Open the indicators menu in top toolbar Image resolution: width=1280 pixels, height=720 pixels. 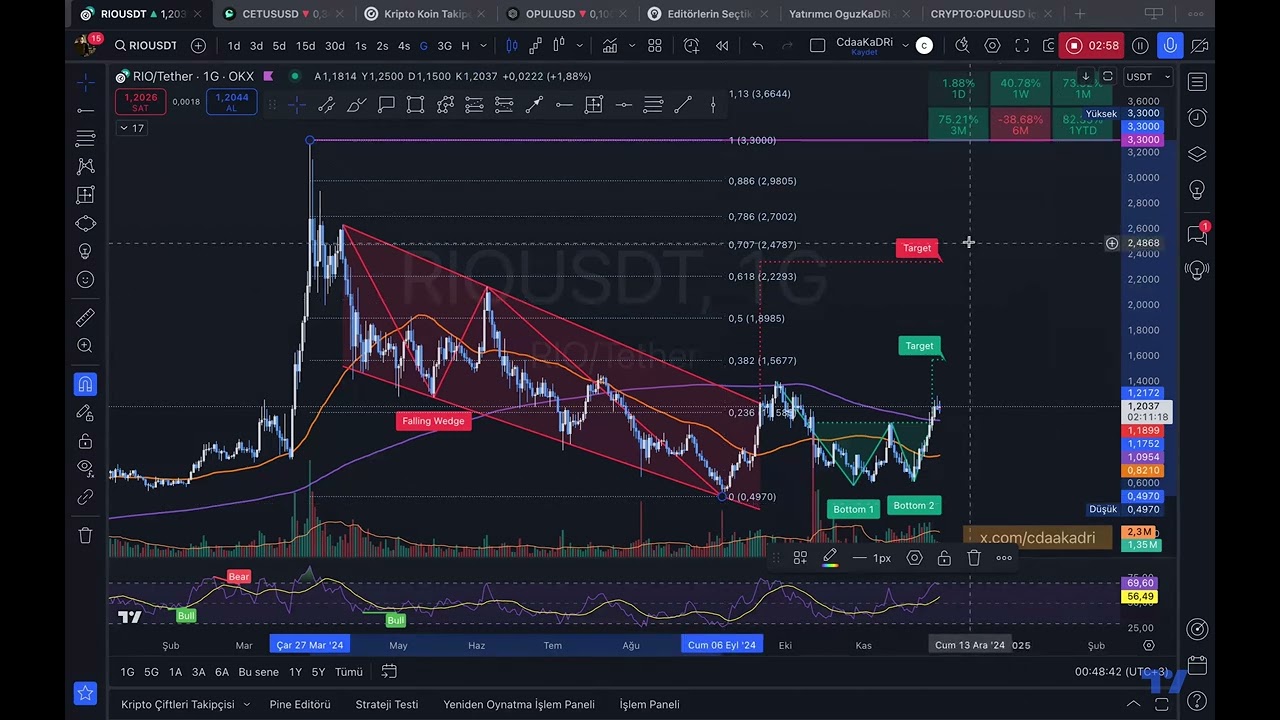coord(608,46)
